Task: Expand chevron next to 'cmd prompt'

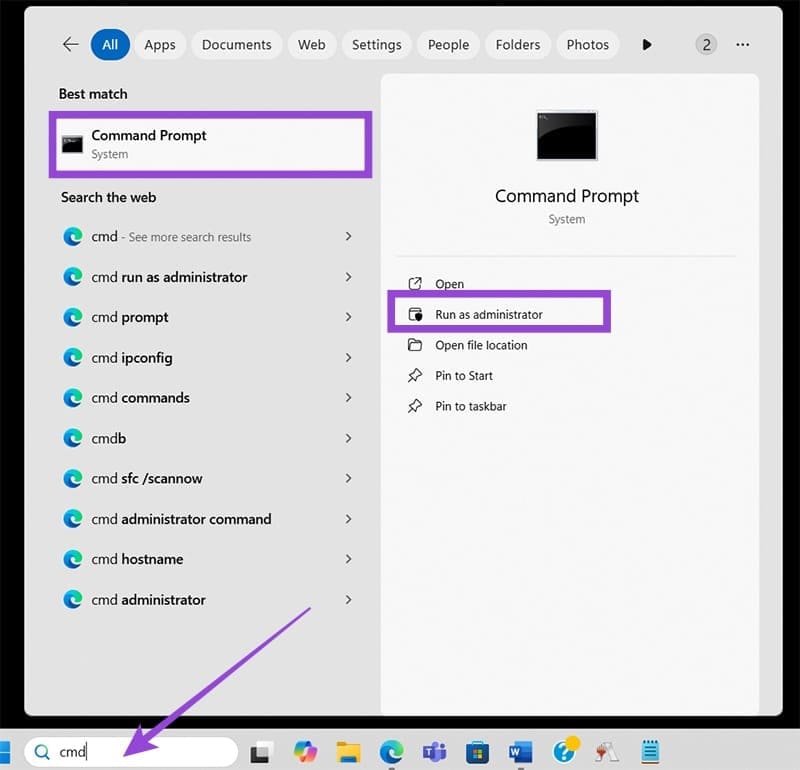Action: tap(348, 317)
